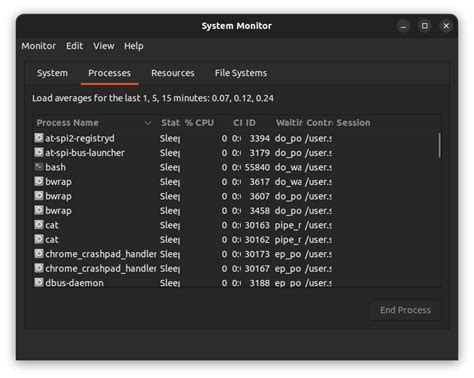This screenshot has height=378, width=474.
Task: Click bwrap name in row 3617
Action: coord(58,182)
